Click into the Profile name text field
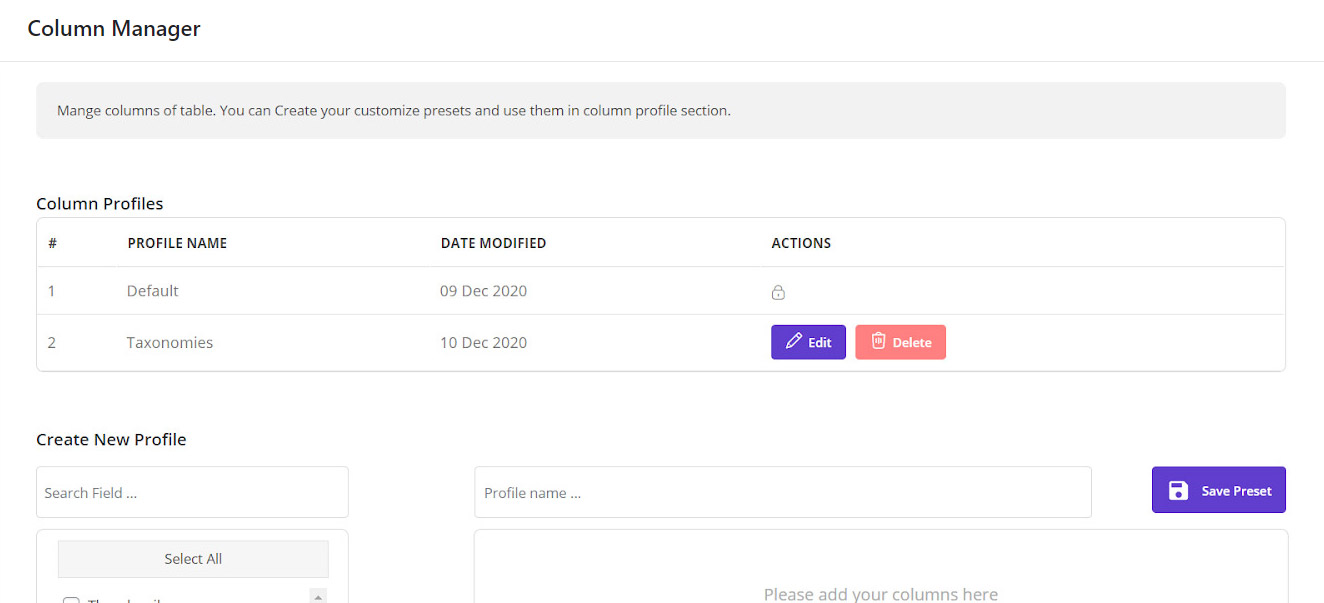Viewport: 1324px width, 603px height. pyautogui.click(x=782, y=492)
